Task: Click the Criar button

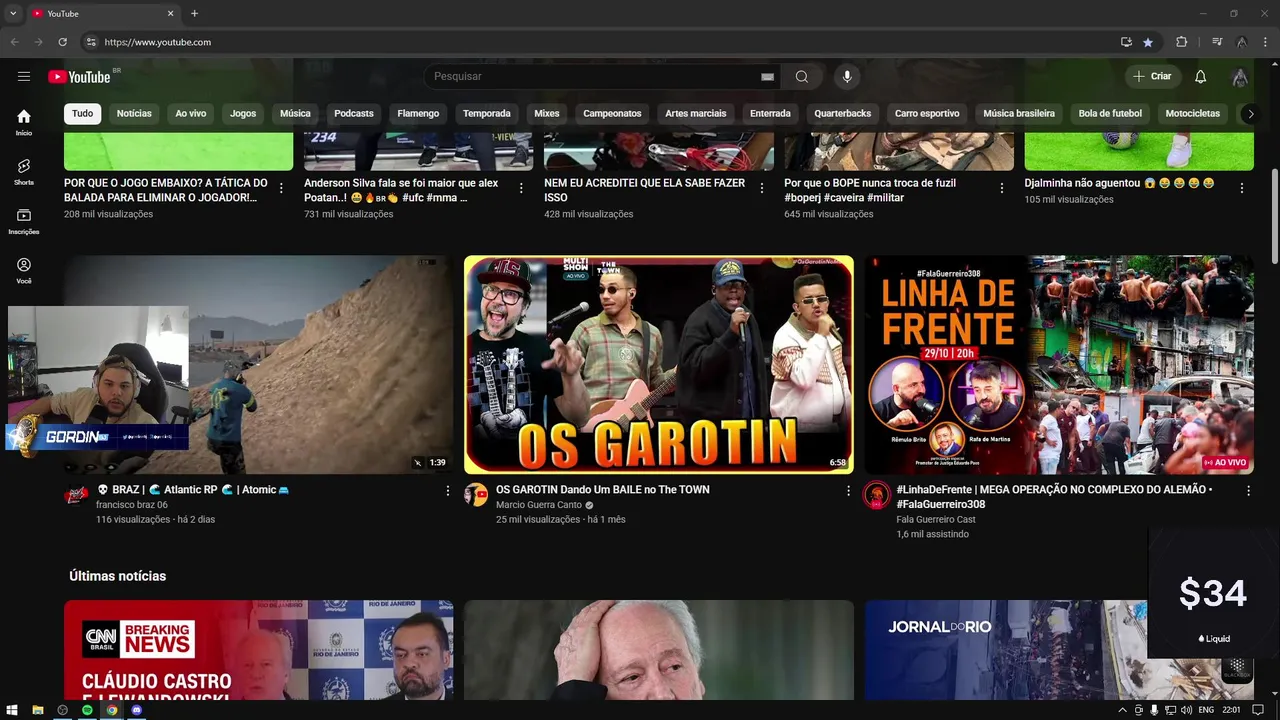Action: coord(1152,77)
